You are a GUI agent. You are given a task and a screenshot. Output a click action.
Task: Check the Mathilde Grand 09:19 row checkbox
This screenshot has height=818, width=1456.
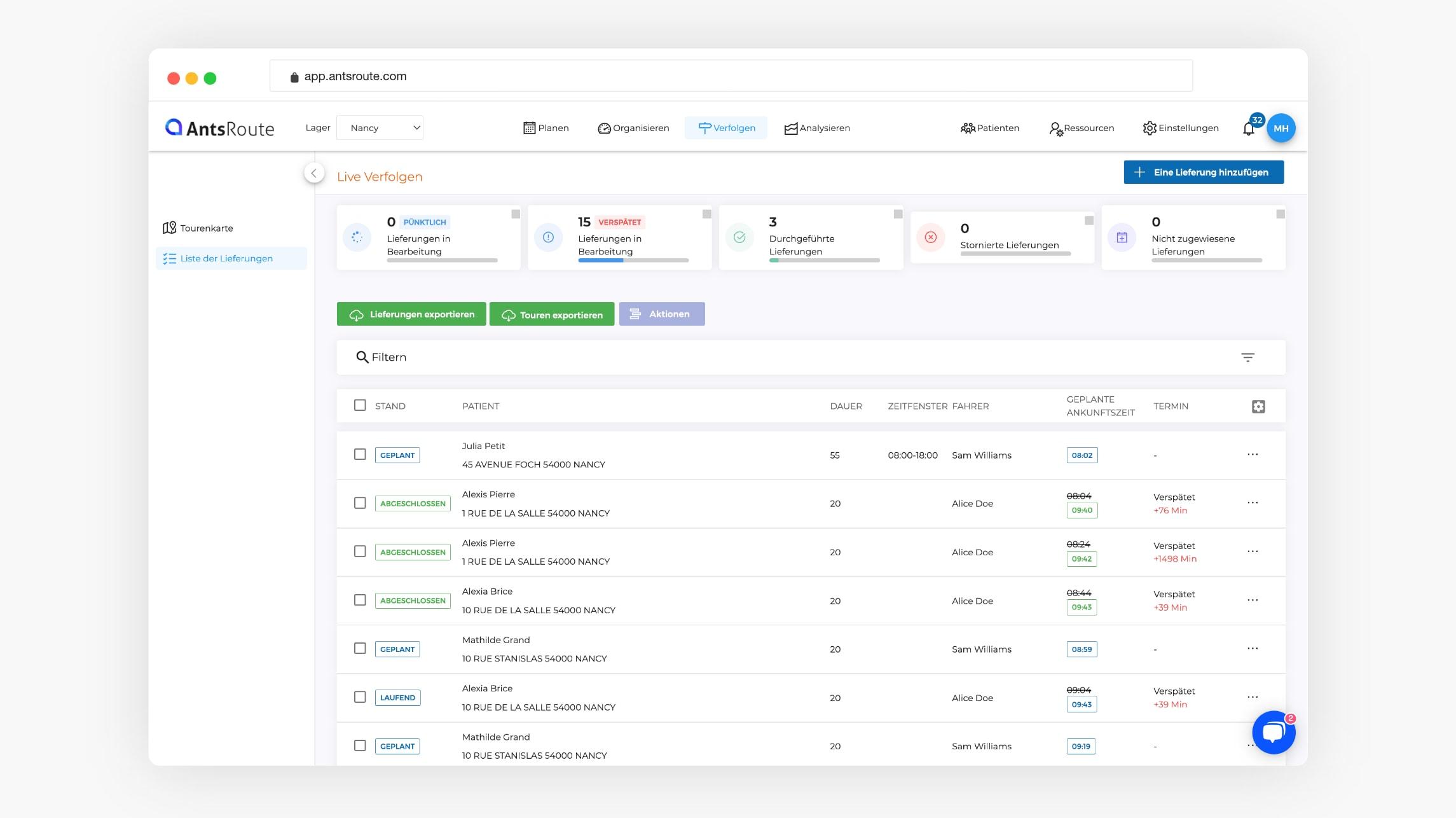tap(360, 745)
